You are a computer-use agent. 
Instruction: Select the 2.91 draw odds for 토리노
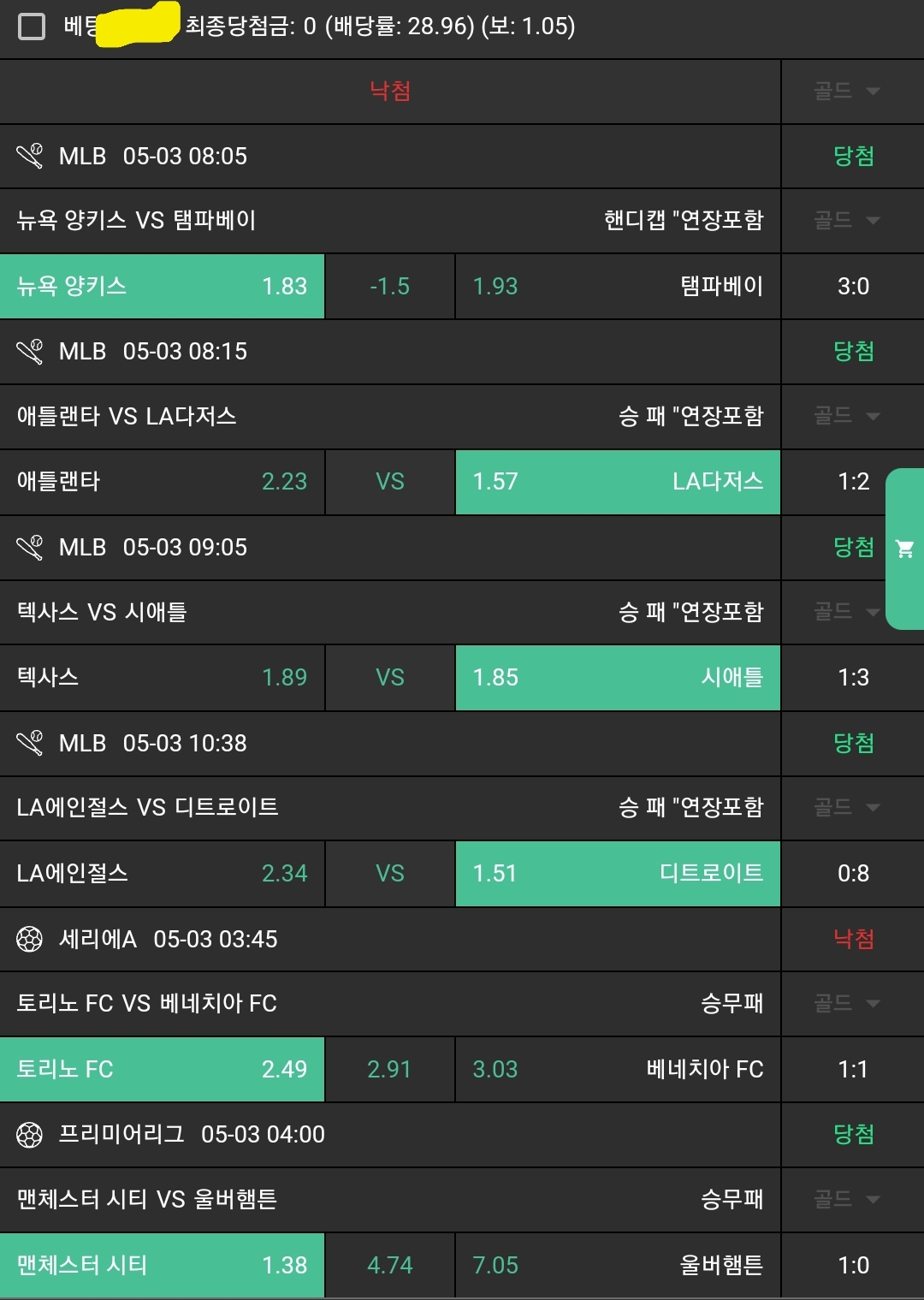click(x=389, y=1070)
